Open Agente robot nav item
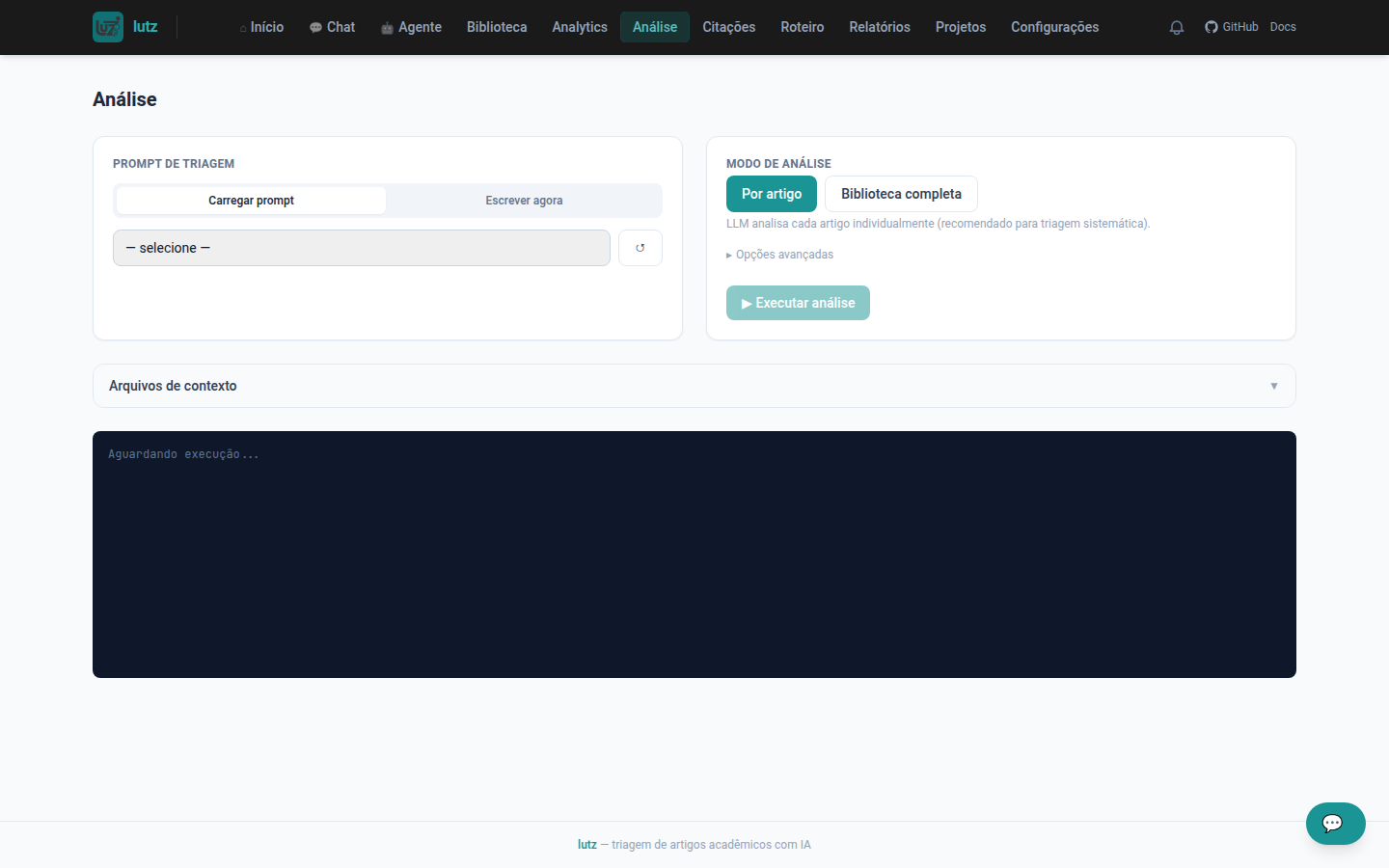The width and height of the screenshot is (1389, 868). click(x=411, y=27)
